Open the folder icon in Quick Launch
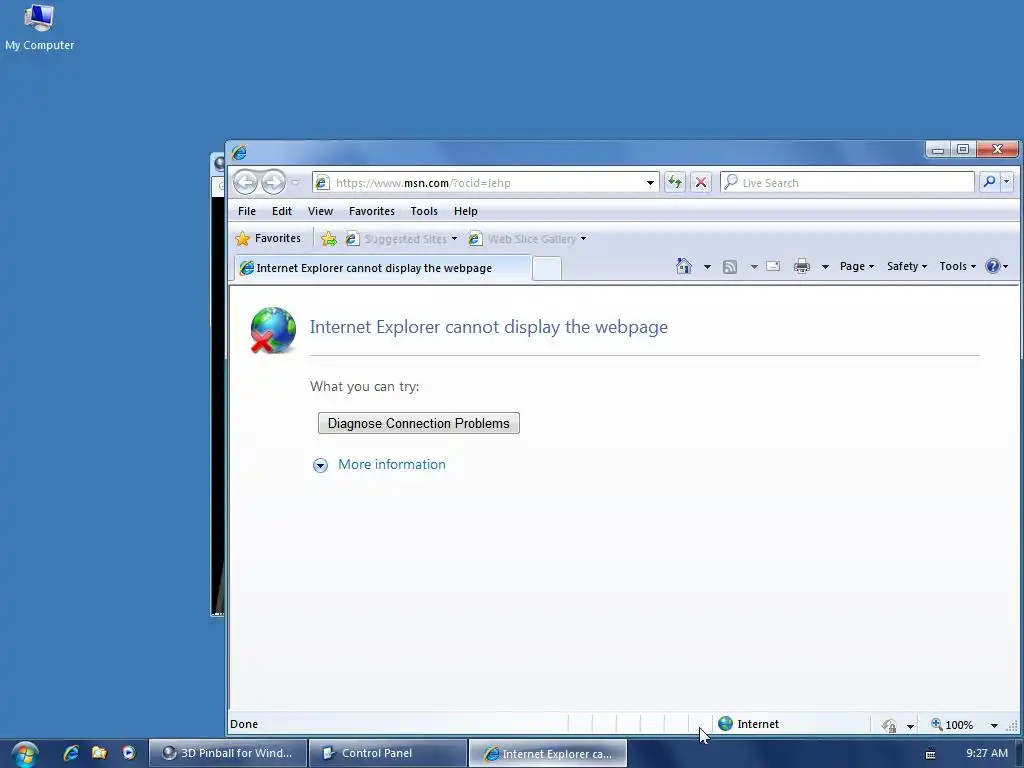 click(99, 753)
